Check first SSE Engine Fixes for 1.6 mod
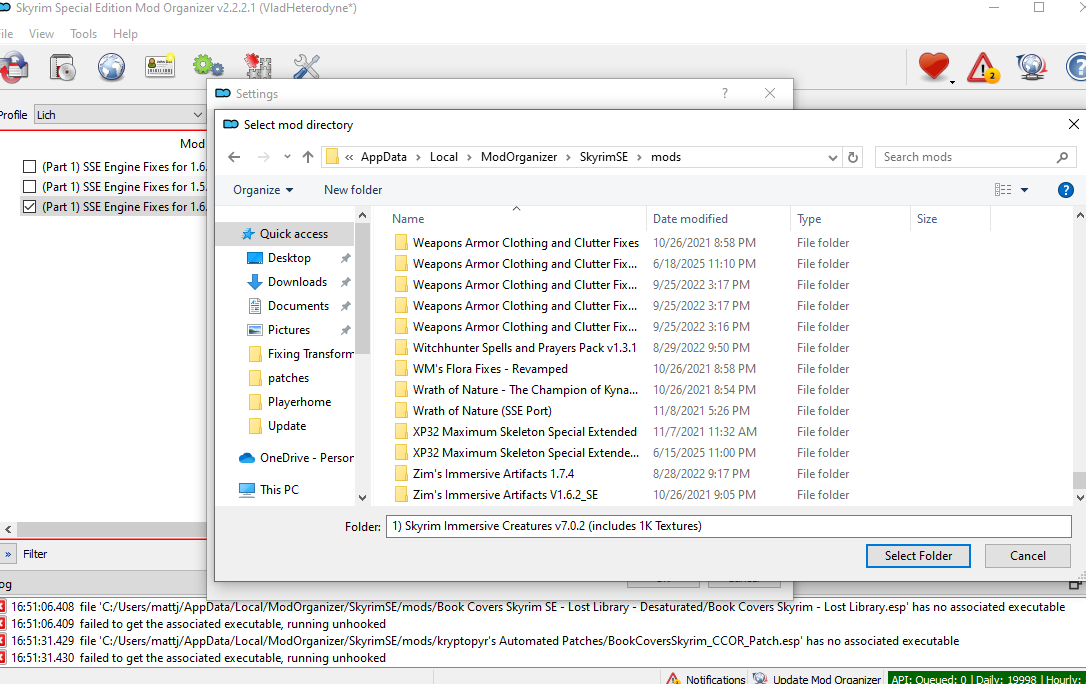 pyautogui.click(x=30, y=167)
